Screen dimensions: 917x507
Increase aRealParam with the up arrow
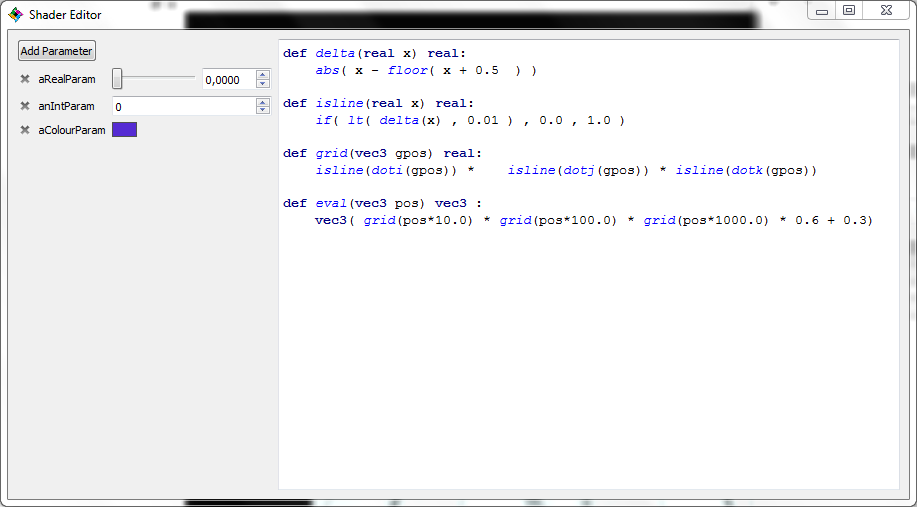[x=263, y=75]
